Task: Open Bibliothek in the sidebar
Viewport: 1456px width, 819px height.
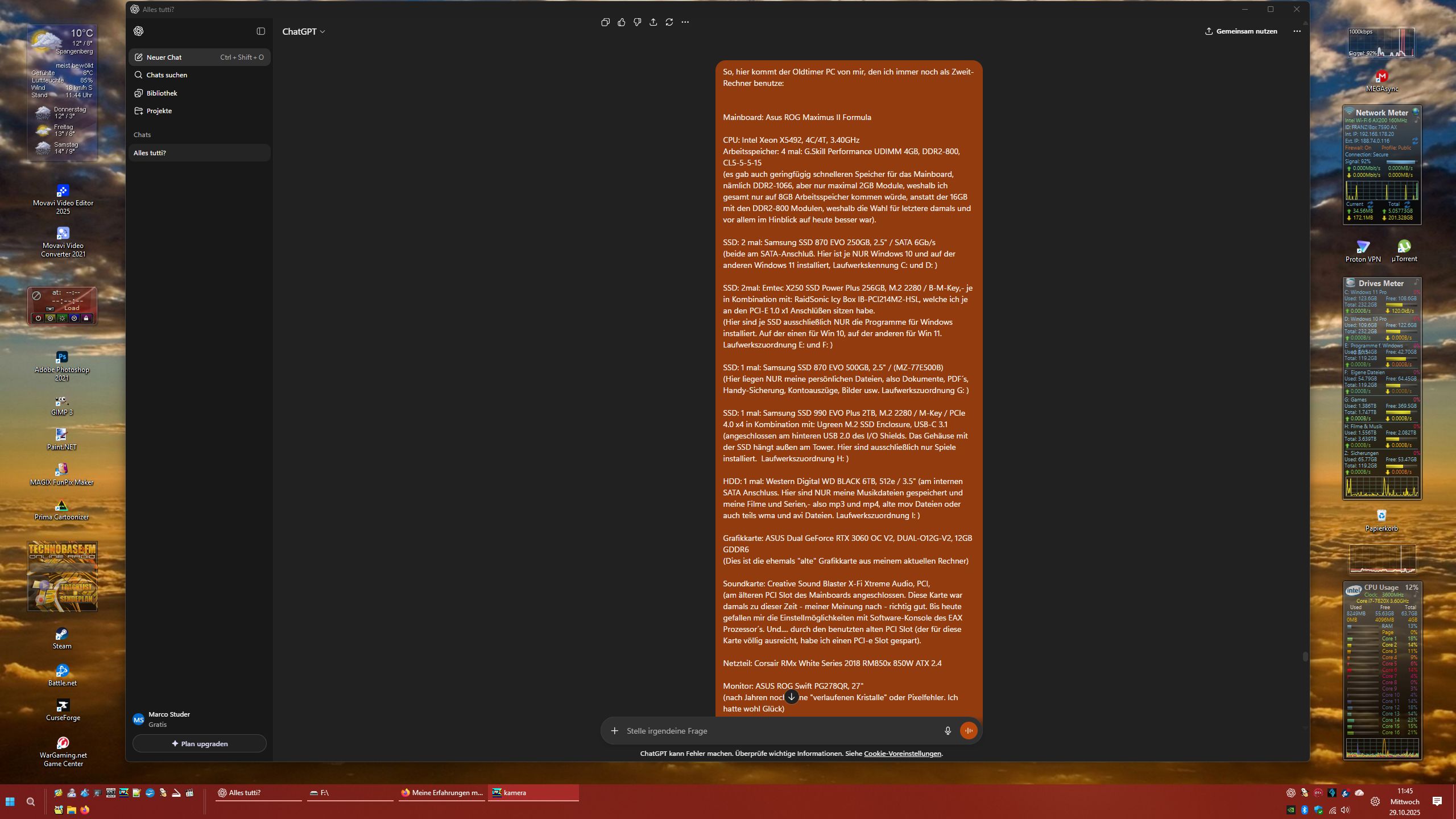Action: (162, 93)
